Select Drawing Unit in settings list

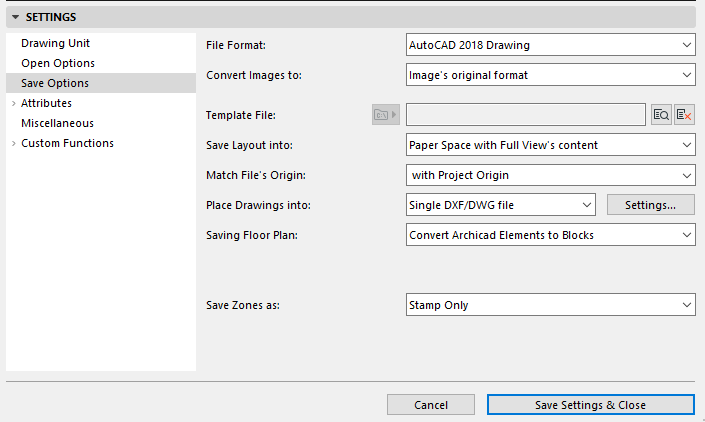(x=56, y=43)
